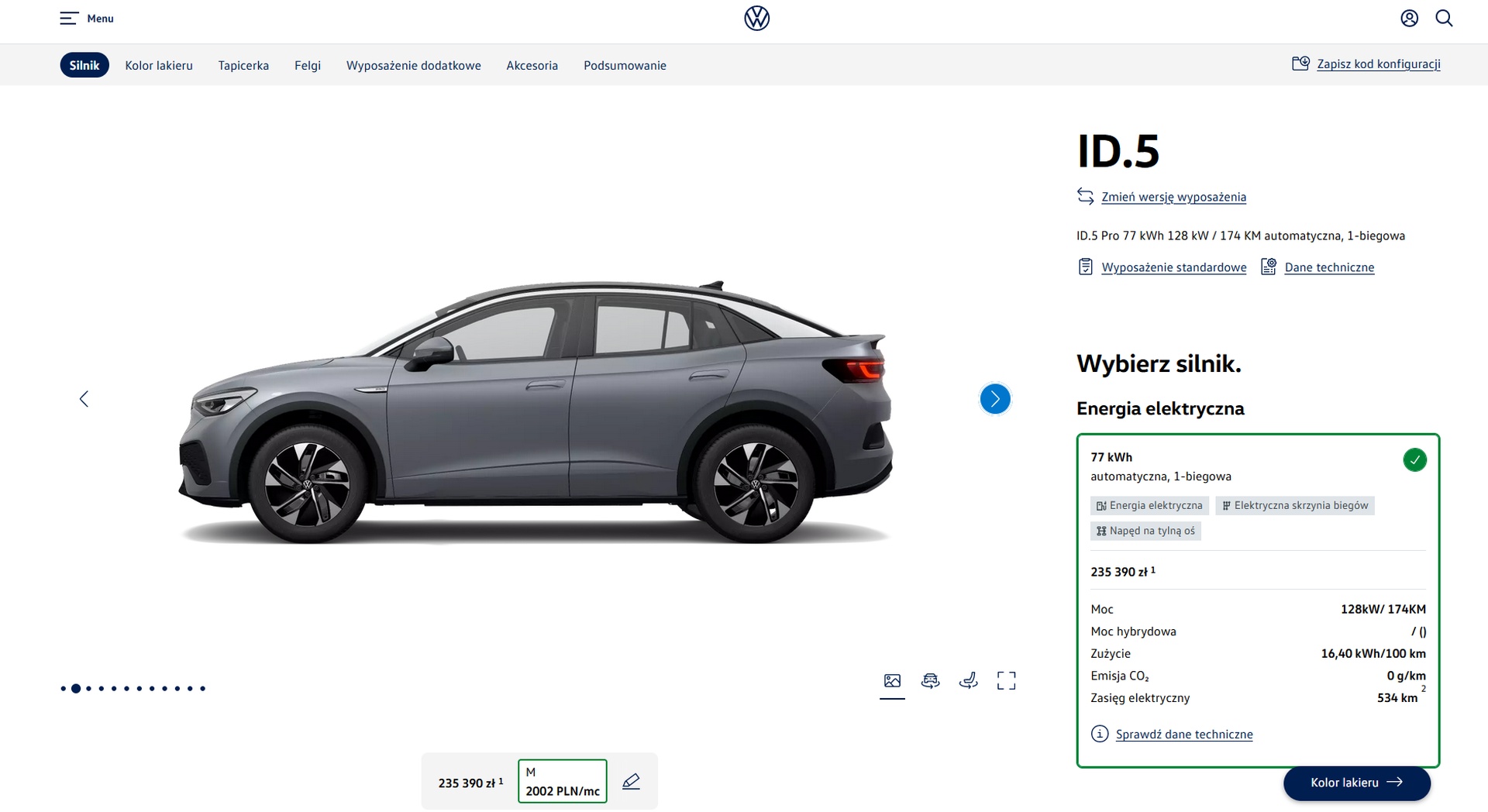The height and width of the screenshot is (812, 1488).
Task: Click the ID.5 Pro 77 kWh description line
Action: tap(1241, 236)
